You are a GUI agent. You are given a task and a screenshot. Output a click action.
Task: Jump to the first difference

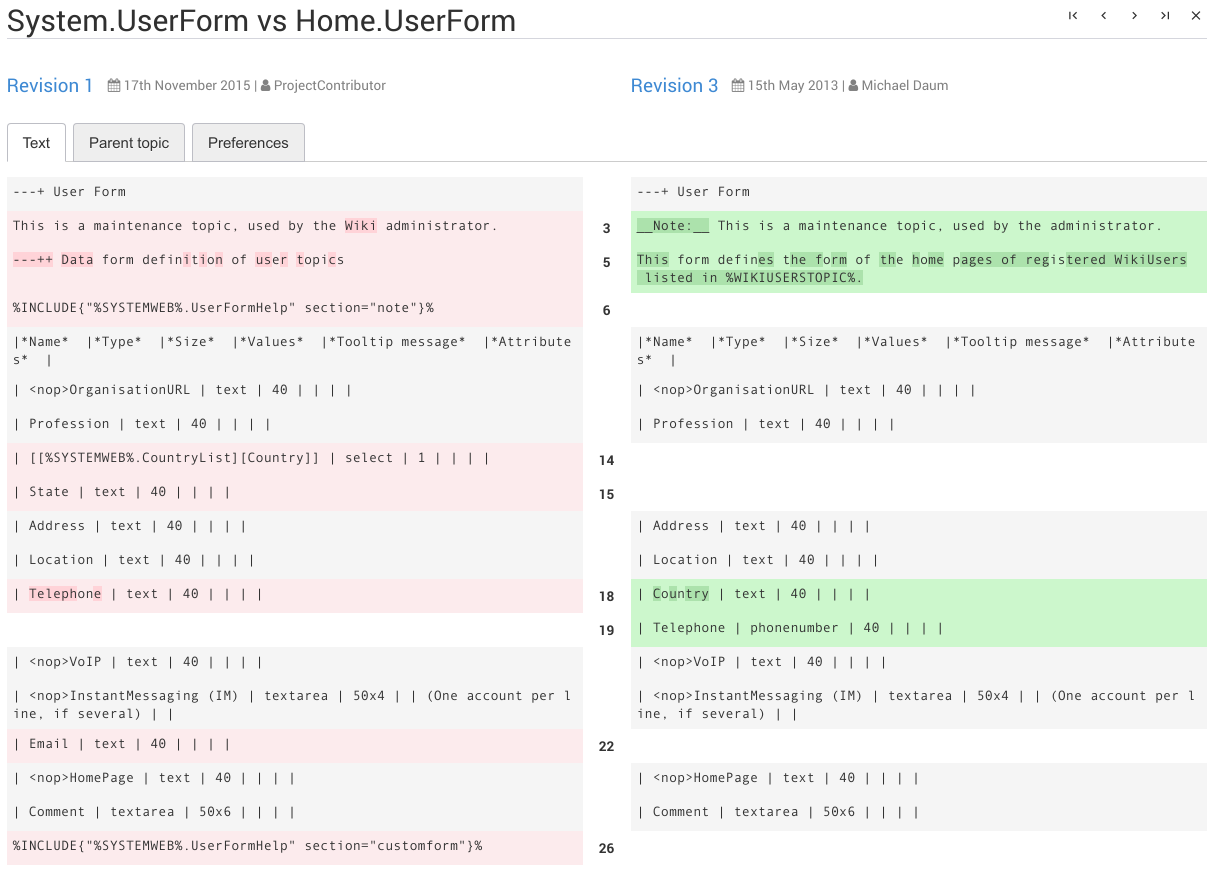click(1073, 15)
